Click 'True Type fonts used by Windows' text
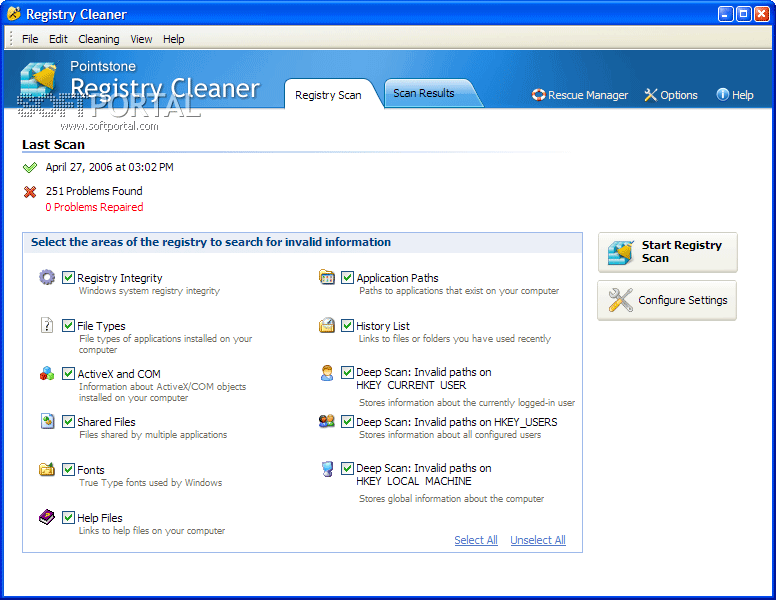This screenshot has width=776, height=600. pyautogui.click(x=150, y=483)
